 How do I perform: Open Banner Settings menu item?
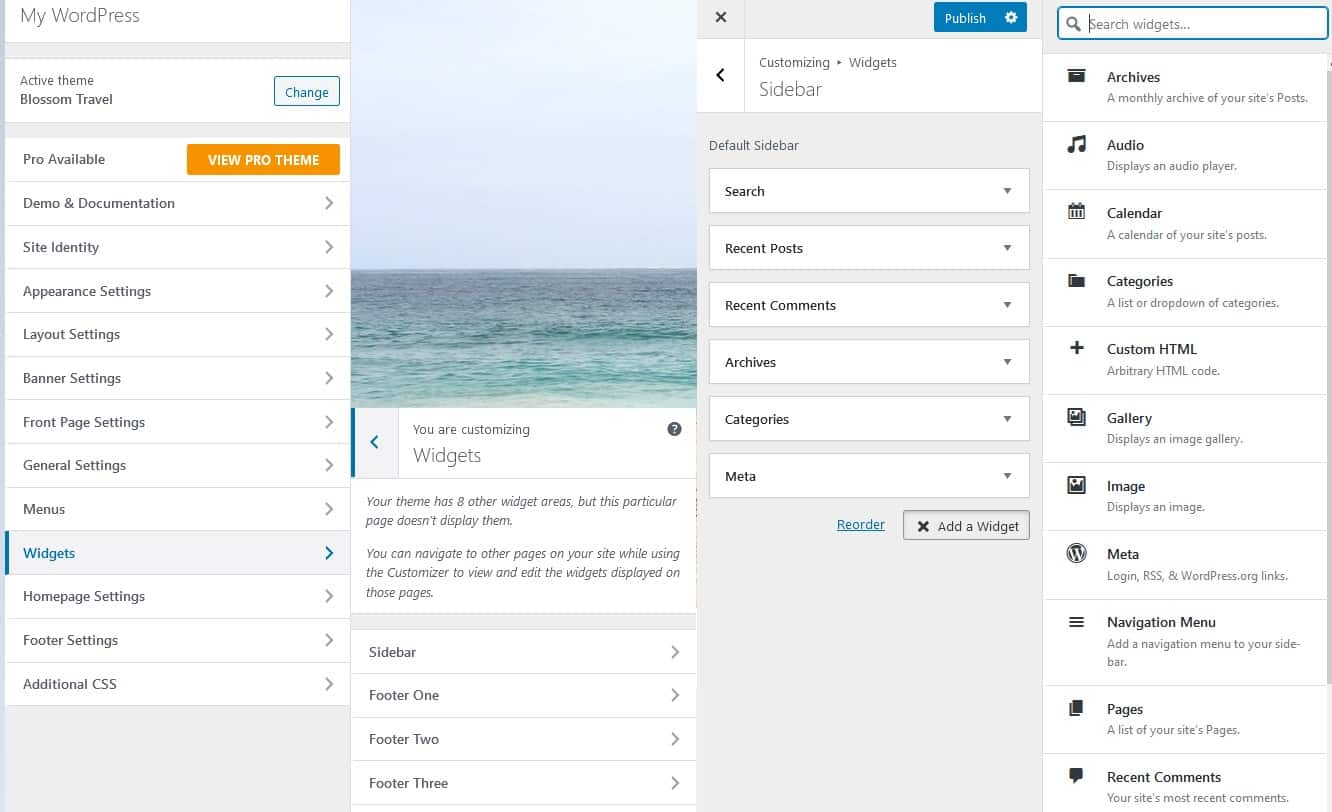pyautogui.click(x=178, y=378)
